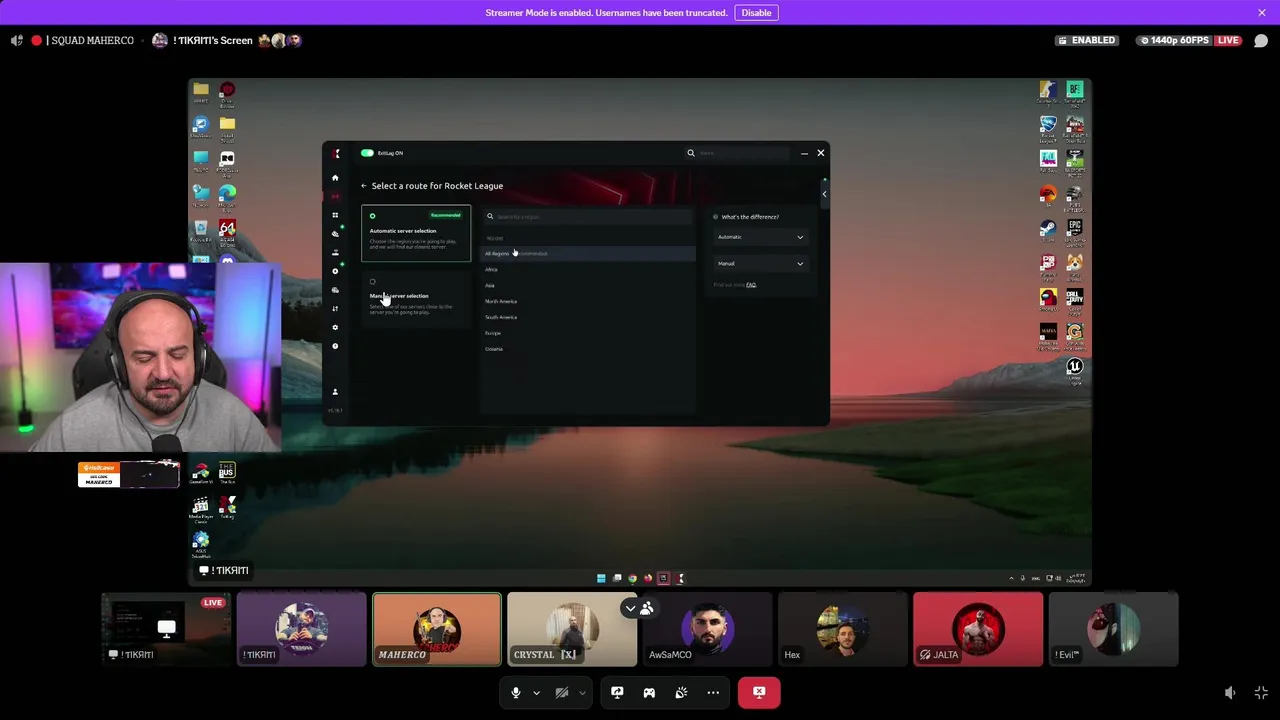Expand the Automatic explanation dropdown
The image size is (1280, 720).
[760, 237]
